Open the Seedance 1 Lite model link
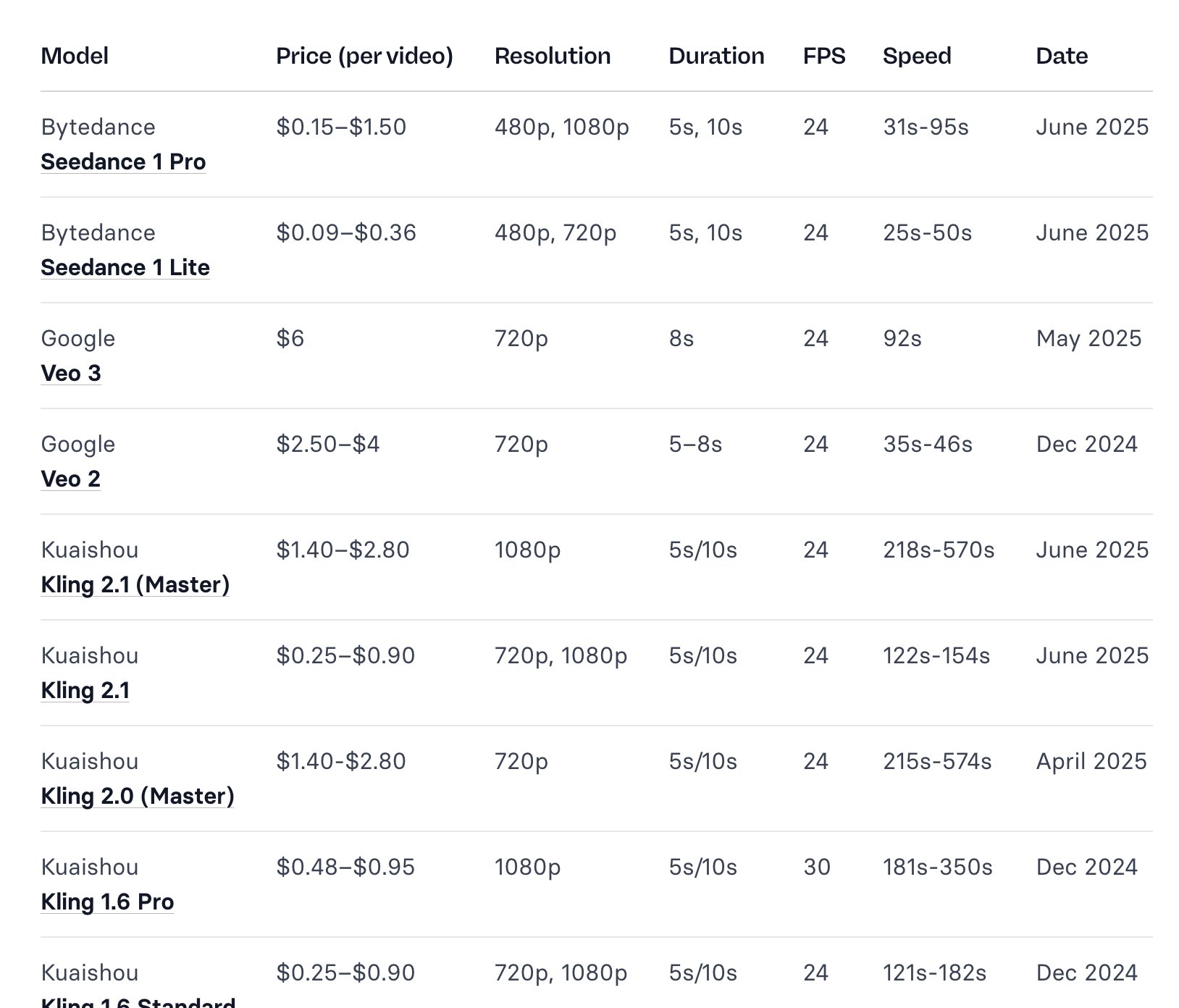Viewport: 1179px width, 1008px height. coord(125,267)
